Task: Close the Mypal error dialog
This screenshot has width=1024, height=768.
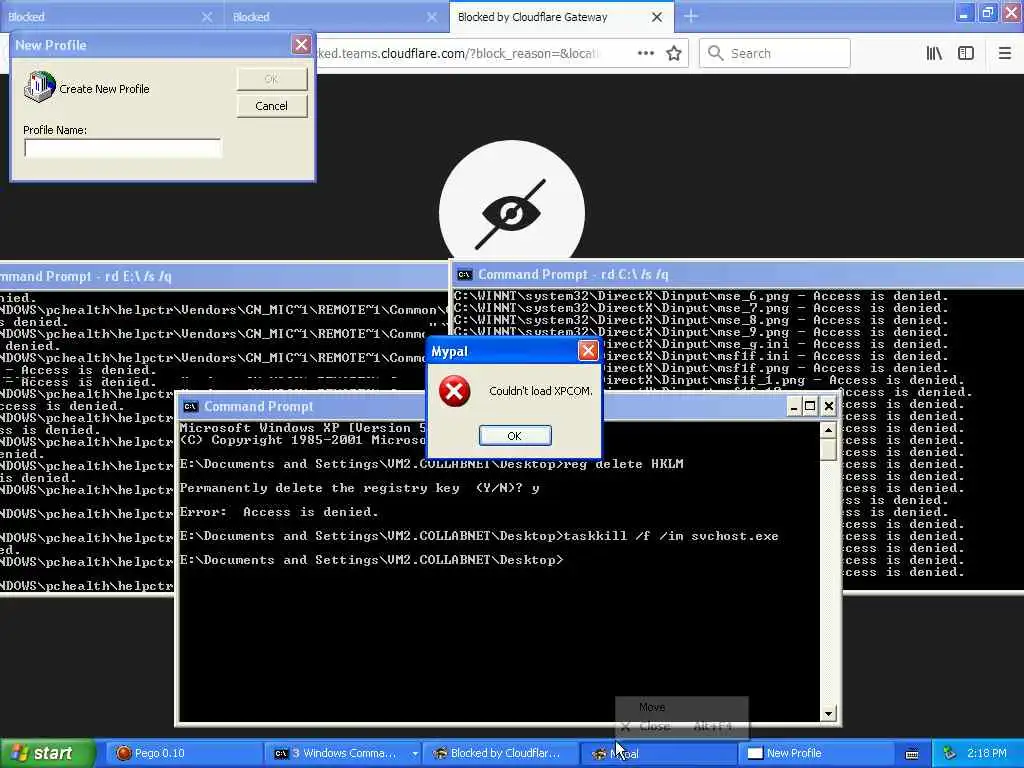Action: tap(588, 351)
